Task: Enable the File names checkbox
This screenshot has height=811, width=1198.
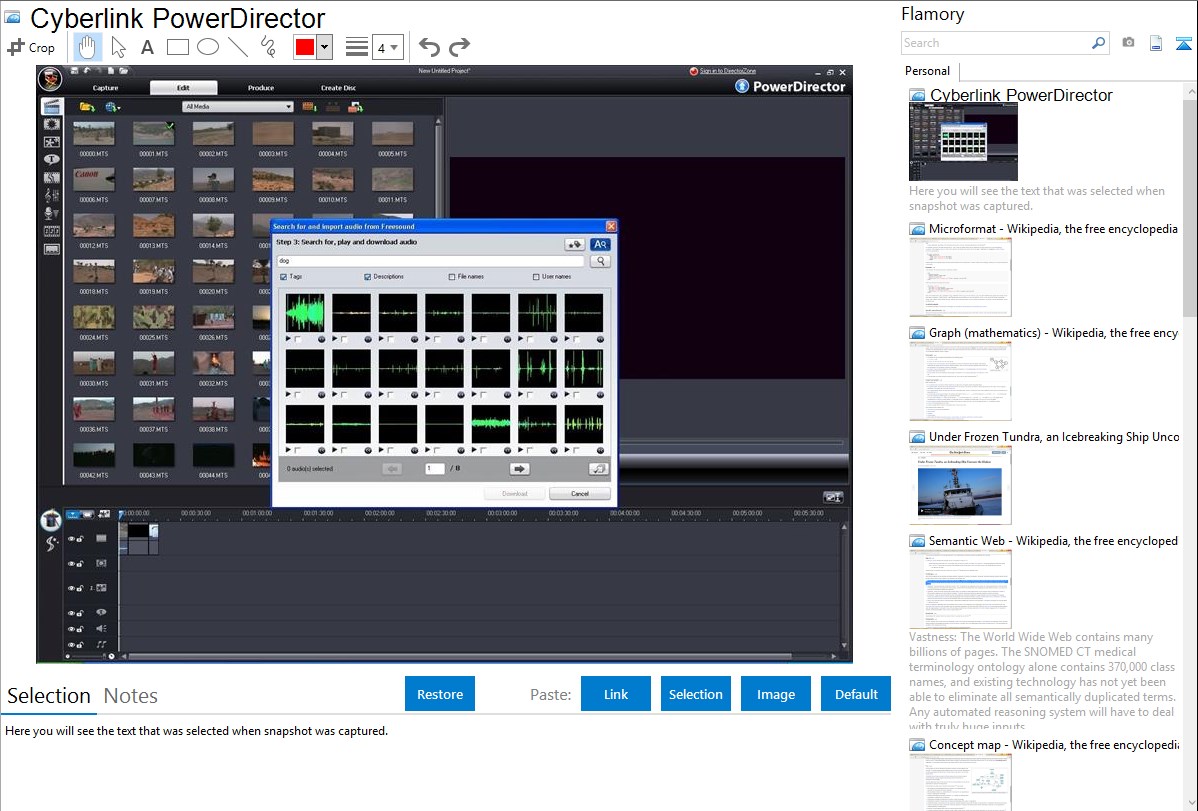Action: (x=452, y=277)
